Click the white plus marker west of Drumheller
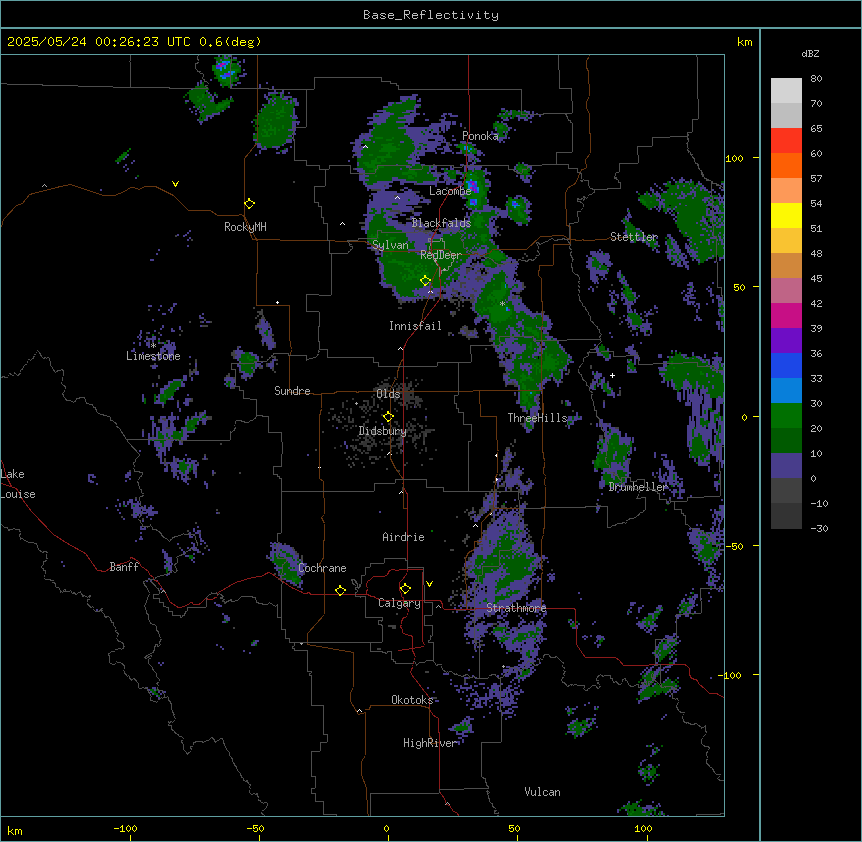 point(612,375)
